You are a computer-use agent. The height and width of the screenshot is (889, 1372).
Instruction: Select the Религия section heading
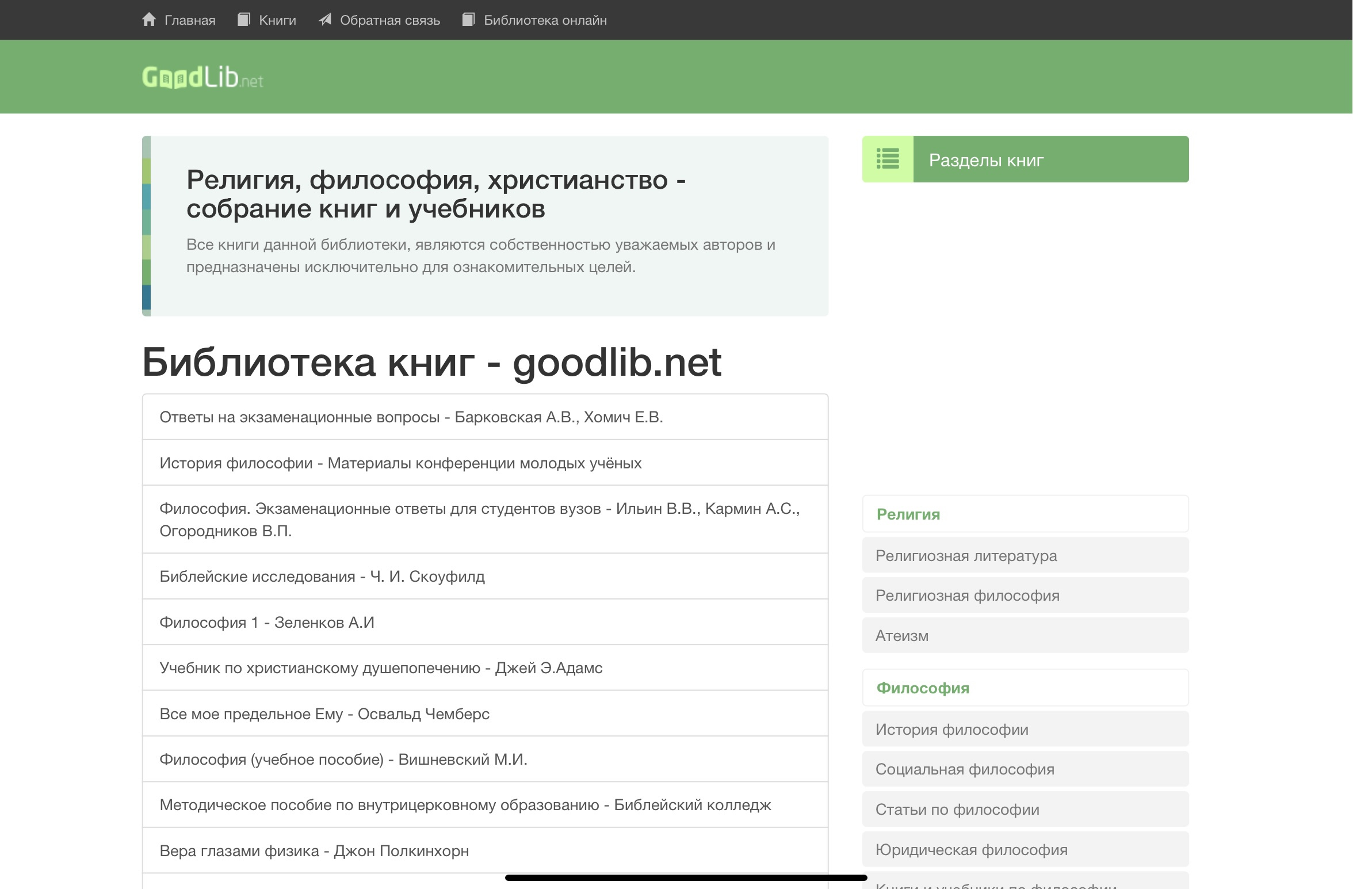pyautogui.click(x=1026, y=514)
